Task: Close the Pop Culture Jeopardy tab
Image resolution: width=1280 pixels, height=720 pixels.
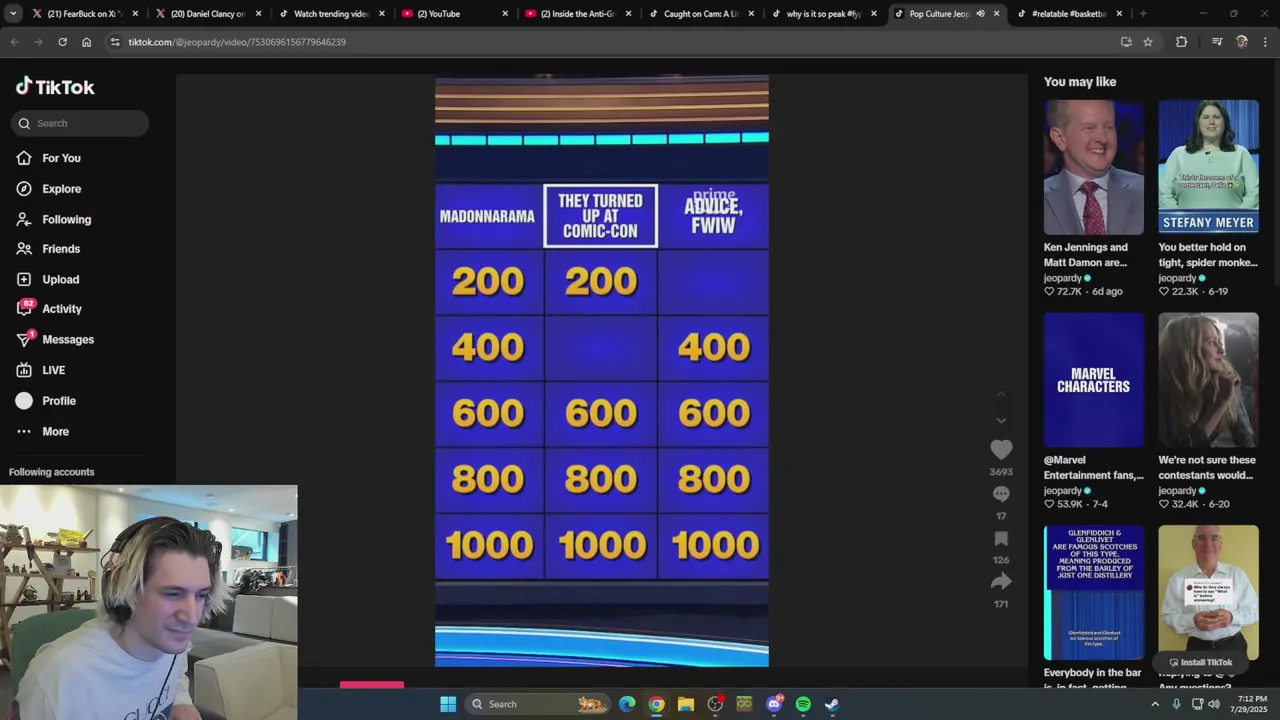Action: click(x=996, y=14)
